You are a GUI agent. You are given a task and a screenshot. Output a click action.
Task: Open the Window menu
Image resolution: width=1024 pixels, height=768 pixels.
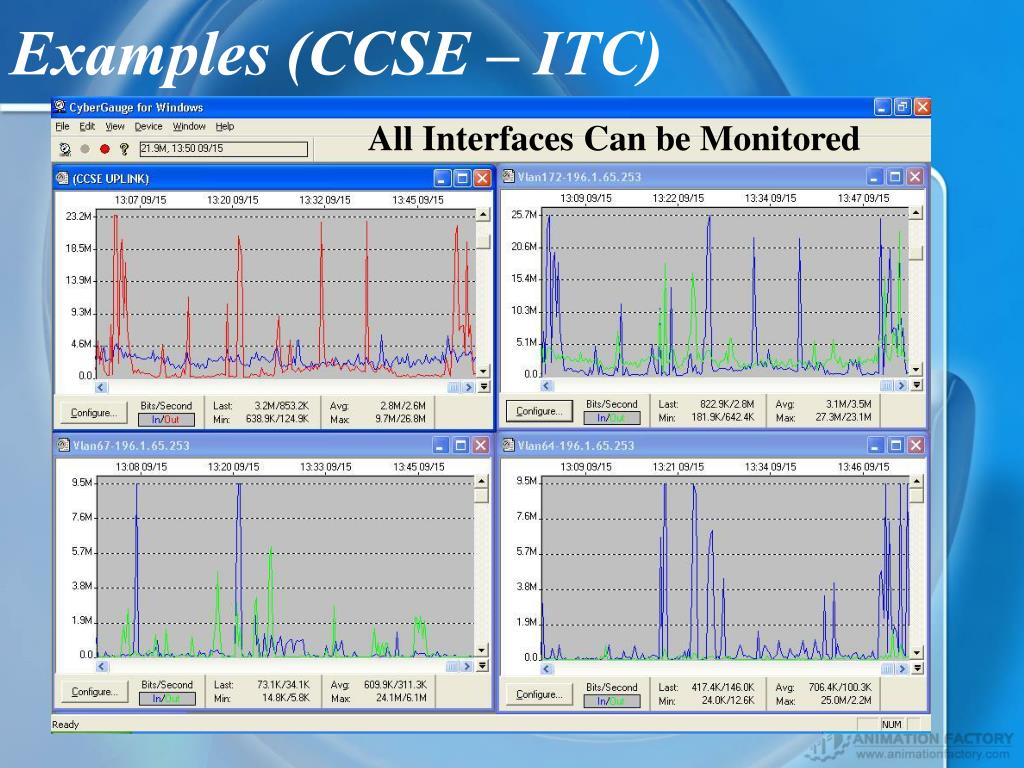click(x=189, y=126)
